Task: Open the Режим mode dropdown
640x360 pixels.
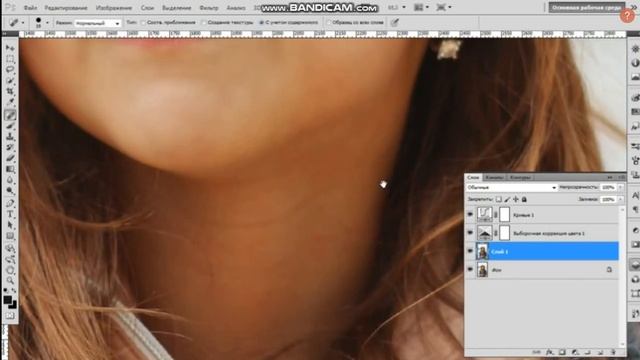Action: click(x=98, y=23)
